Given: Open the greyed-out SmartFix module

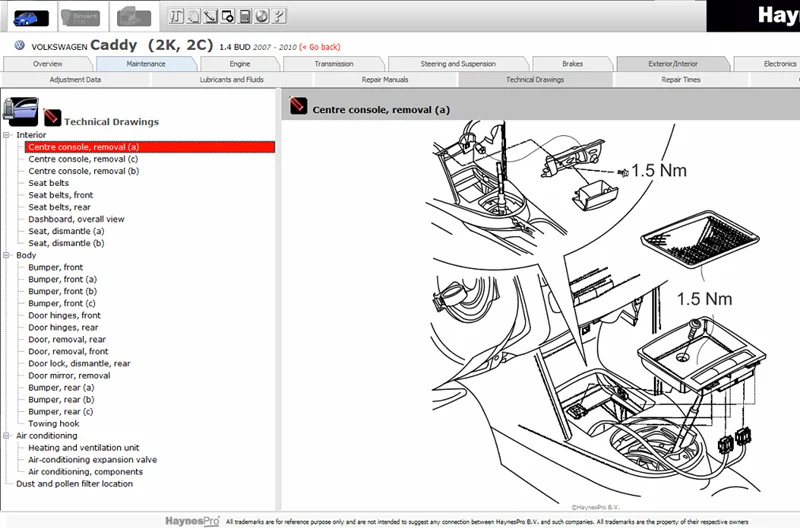Looking at the screenshot, I should click(81, 18).
